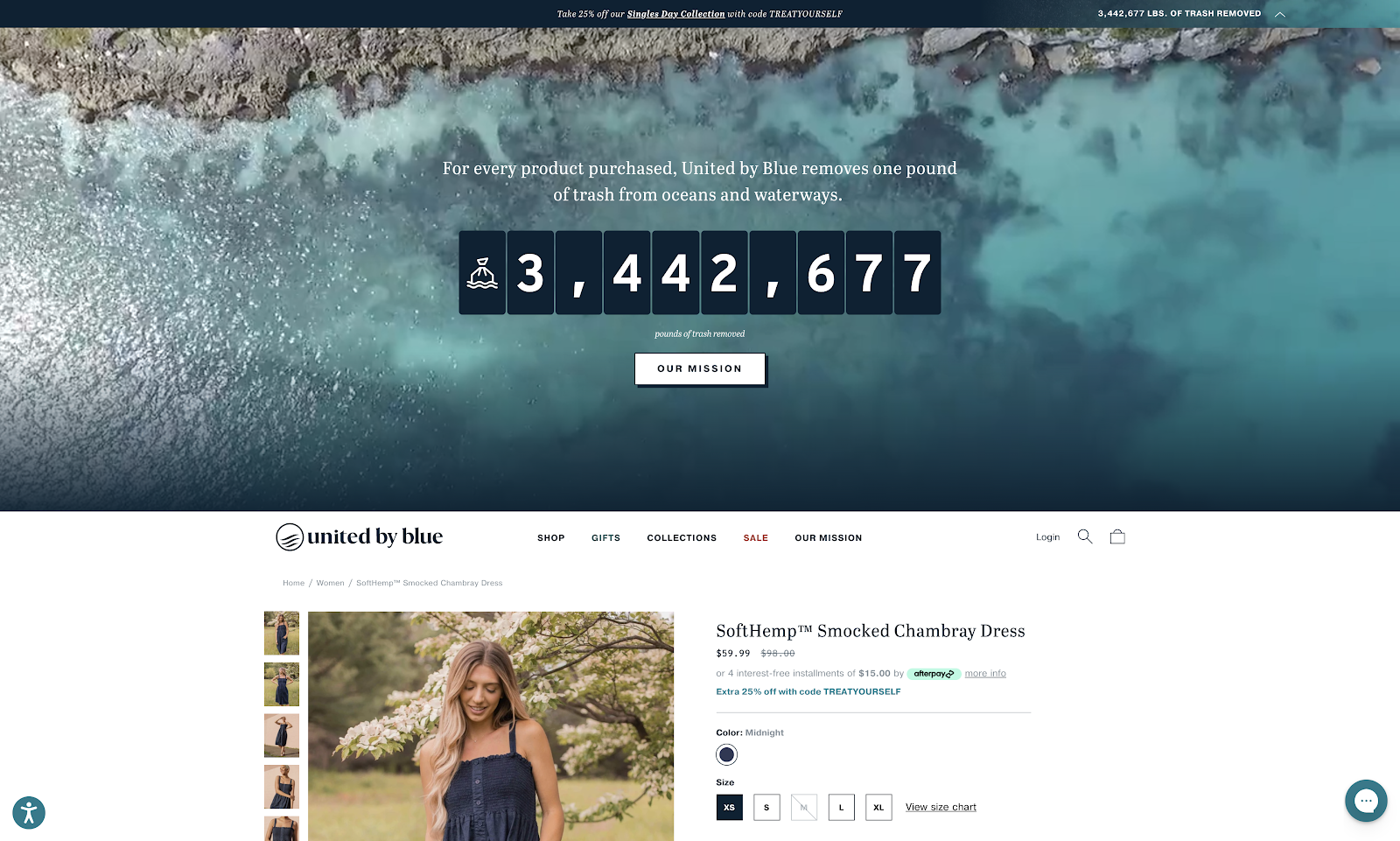Open the SALE menu
Screen dimensions: 1400x841
pyautogui.click(x=755, y=537)
